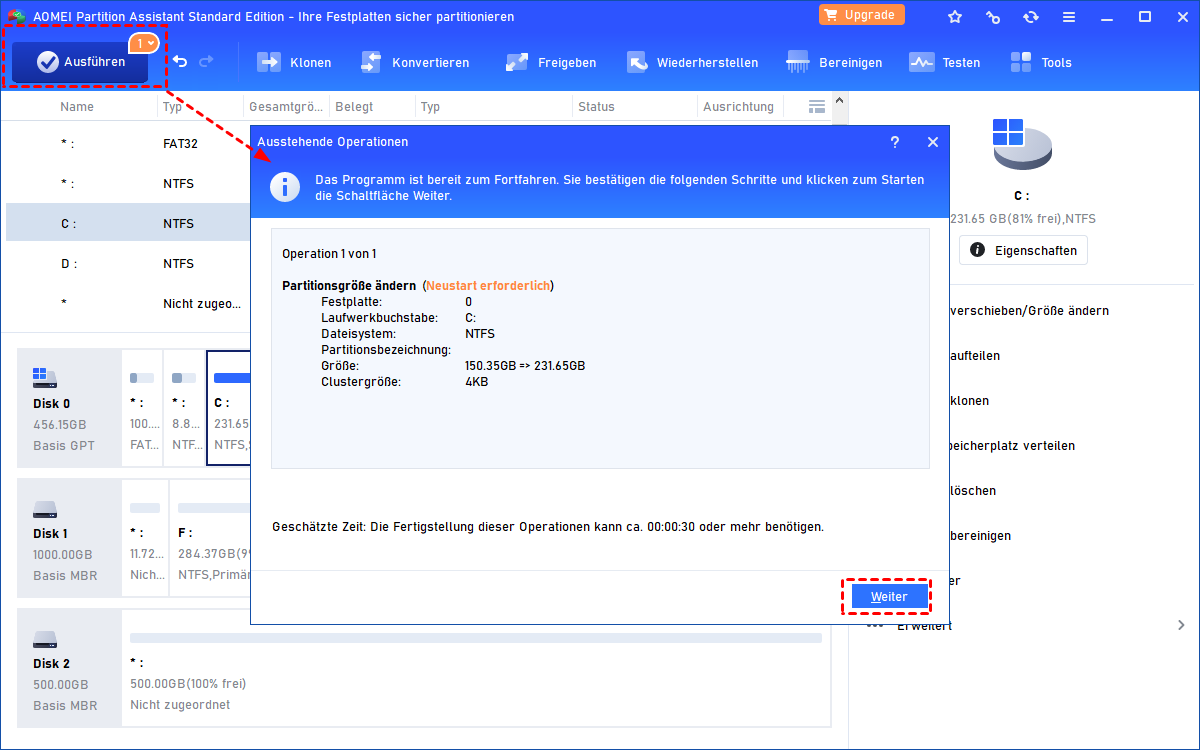This screenshot has width=1200, height=750.
Task: Click the orange Upgrade button
Action: point(862,14)
